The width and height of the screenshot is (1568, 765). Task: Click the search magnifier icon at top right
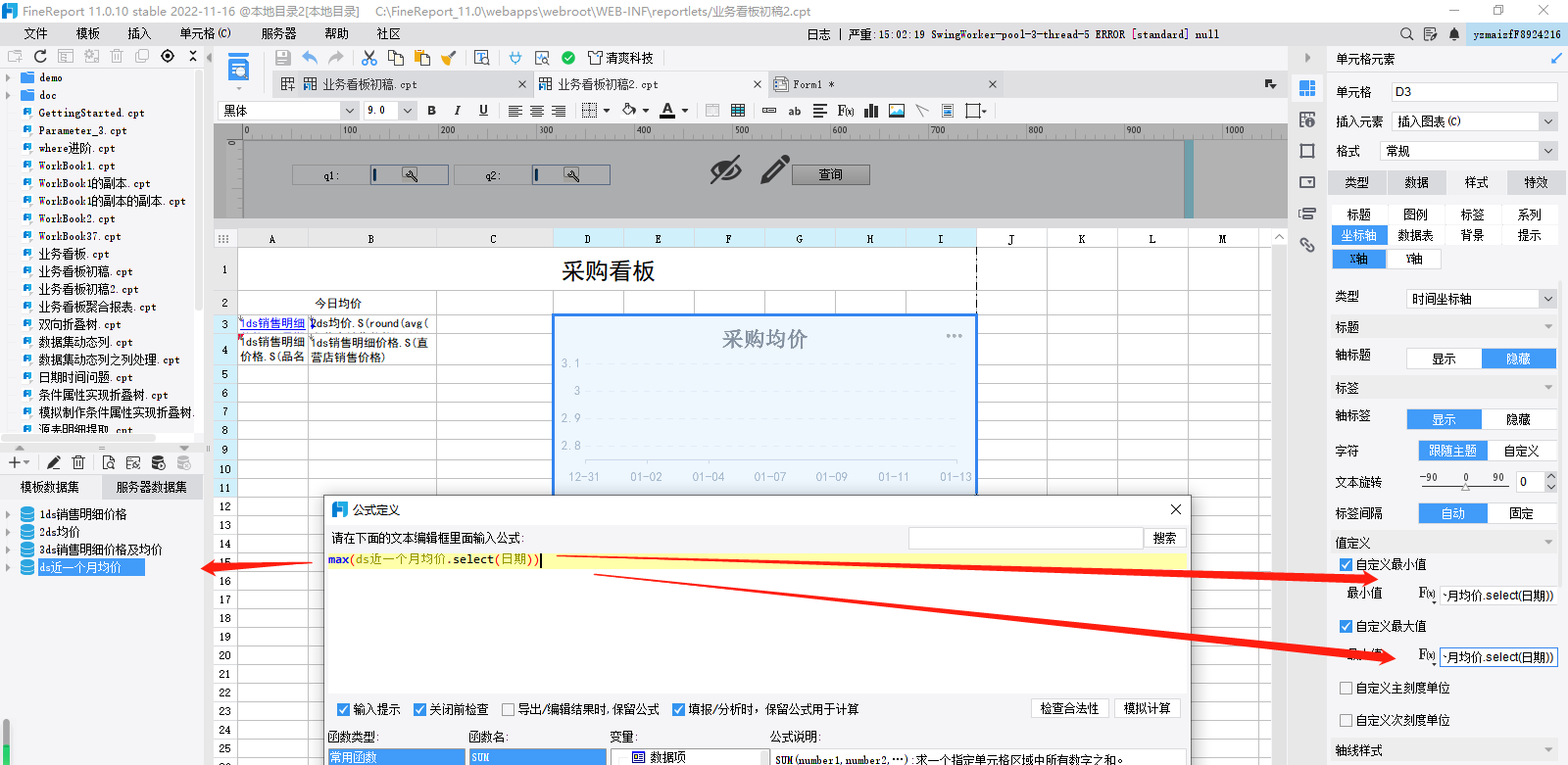[x=1406, y=34]
